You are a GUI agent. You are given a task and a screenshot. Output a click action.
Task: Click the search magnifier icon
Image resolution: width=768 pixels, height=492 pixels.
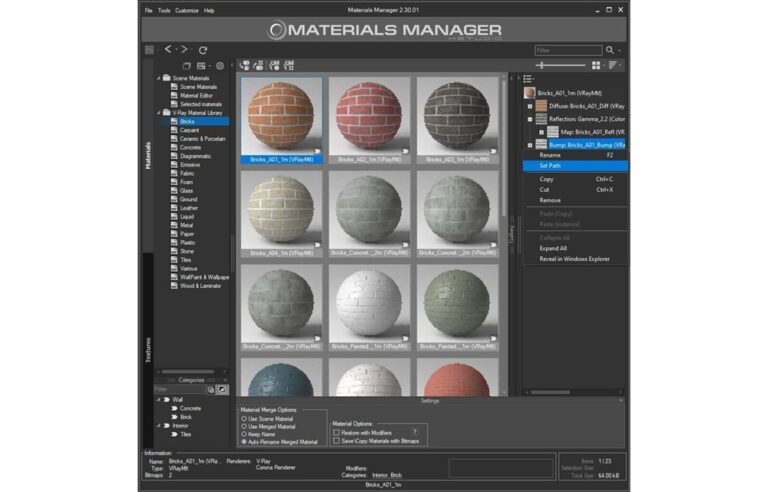point(610,50)
